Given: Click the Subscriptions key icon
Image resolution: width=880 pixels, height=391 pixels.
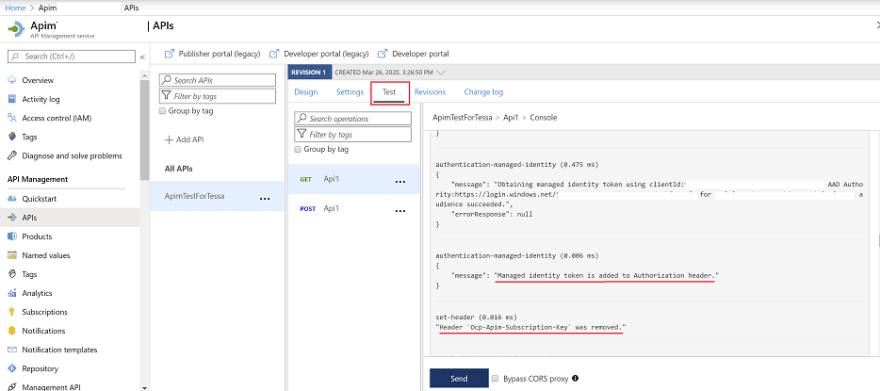Looking at the screenshot, I should 12,312.
